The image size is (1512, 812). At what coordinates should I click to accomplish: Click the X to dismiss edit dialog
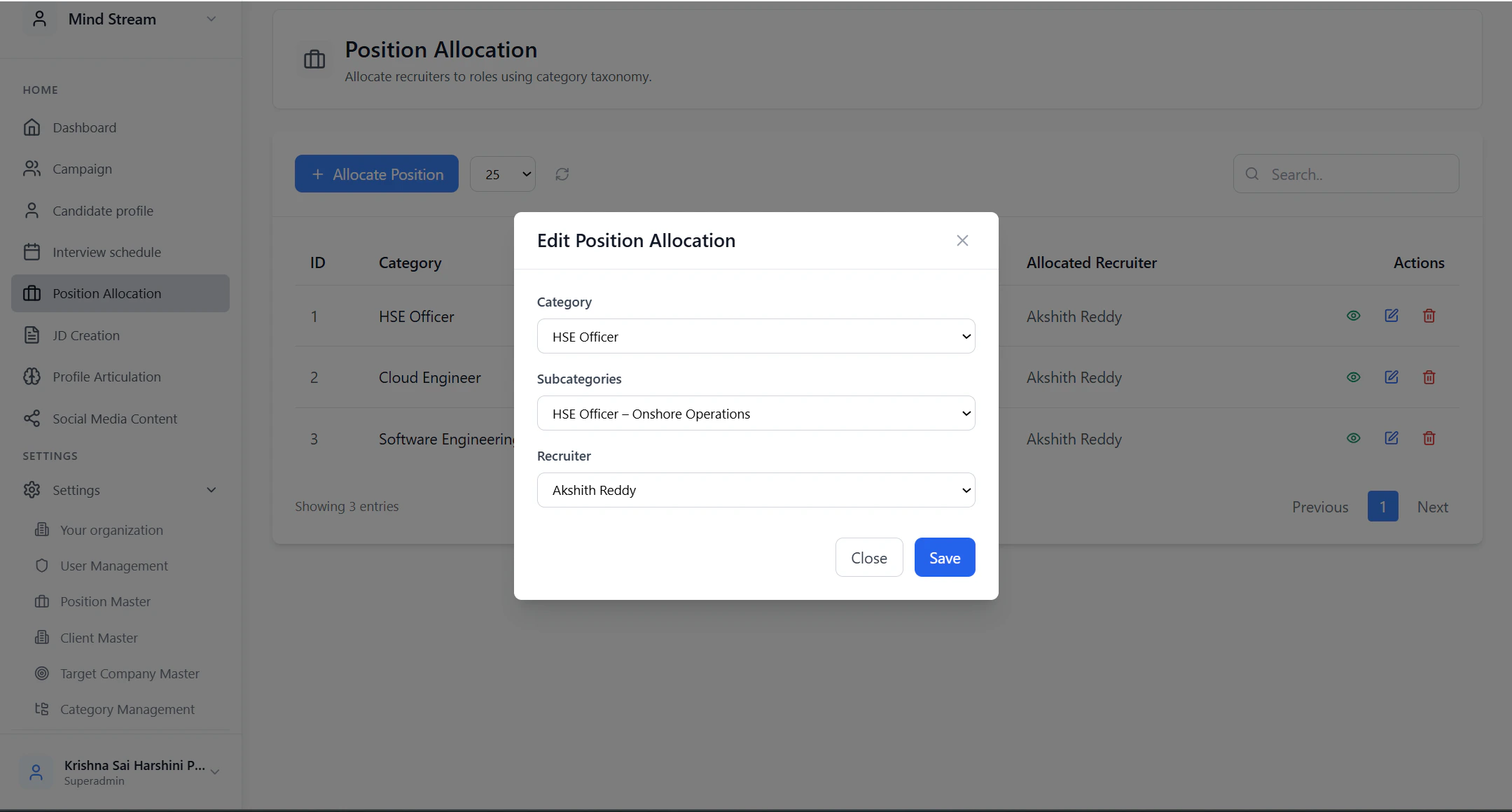pos(962,241)
